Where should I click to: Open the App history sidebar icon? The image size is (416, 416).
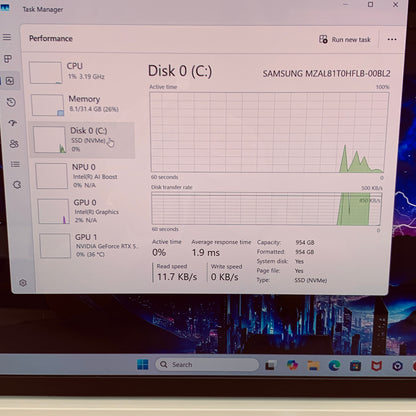11,102
